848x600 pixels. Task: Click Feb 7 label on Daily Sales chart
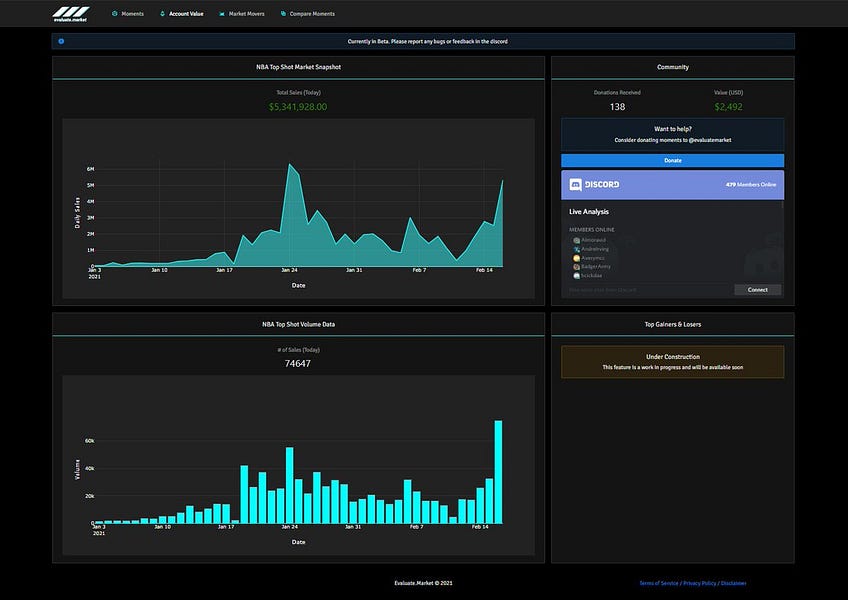420,269
